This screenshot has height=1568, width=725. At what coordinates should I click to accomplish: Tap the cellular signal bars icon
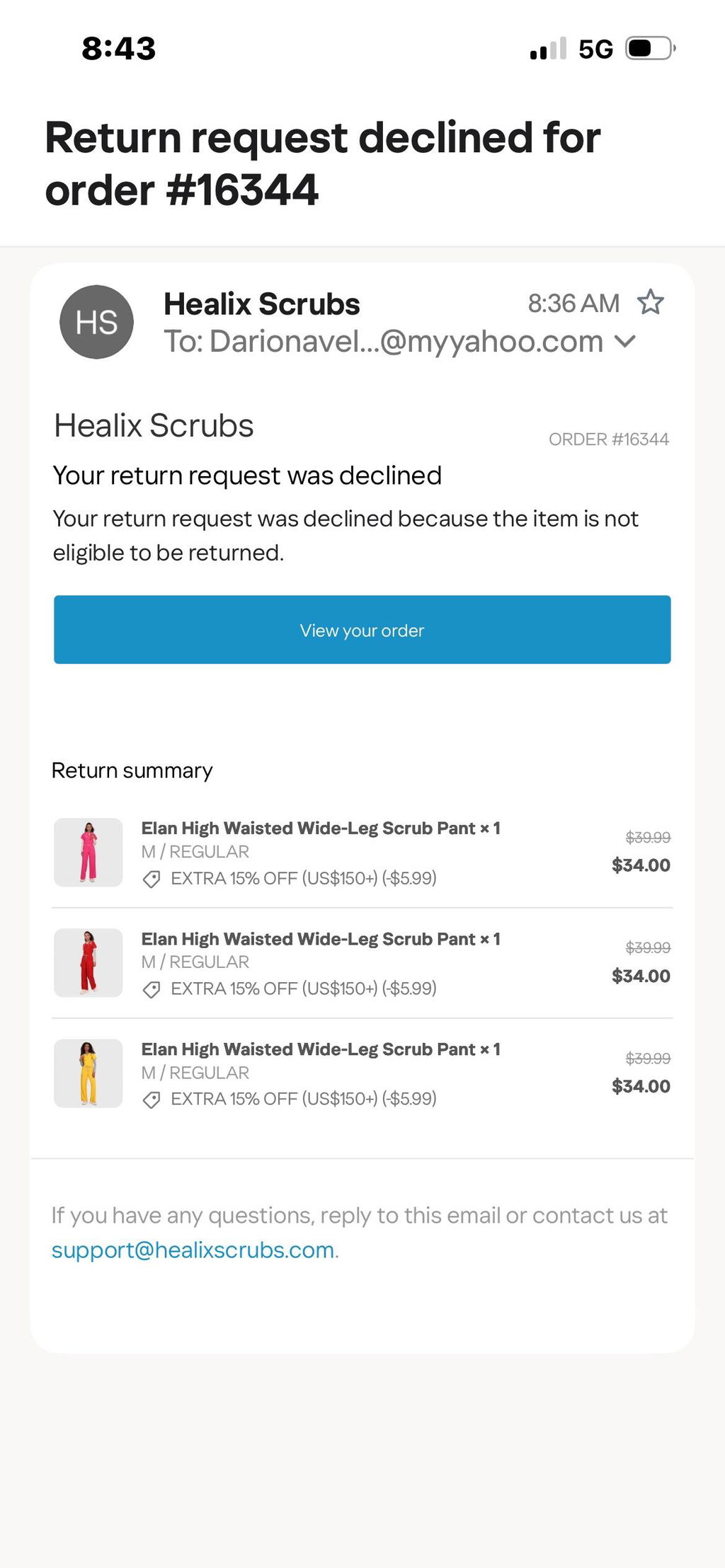548,49
